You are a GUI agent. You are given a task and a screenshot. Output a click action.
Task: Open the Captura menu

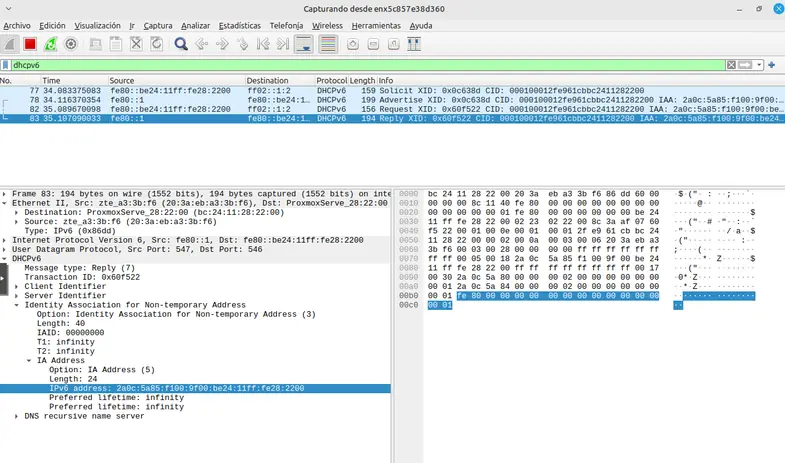pyautogui.click(x=158, y=26)
